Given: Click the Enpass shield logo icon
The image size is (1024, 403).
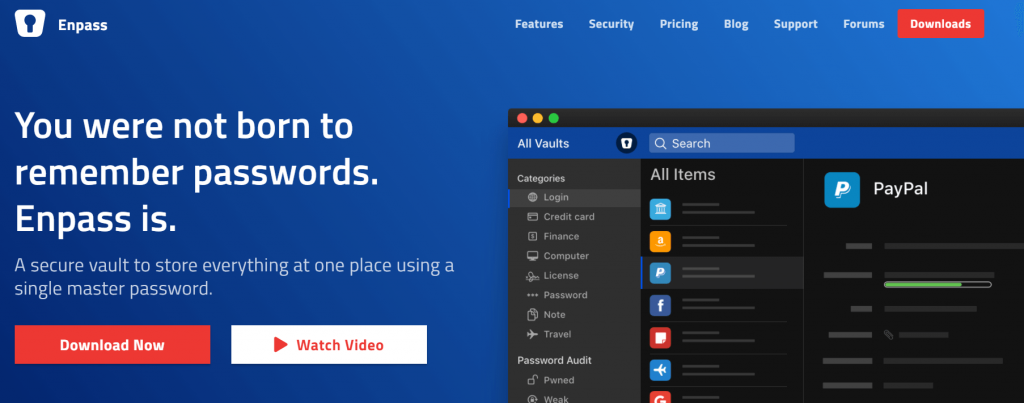Looking at the screenshot, I should pos(30,24).
